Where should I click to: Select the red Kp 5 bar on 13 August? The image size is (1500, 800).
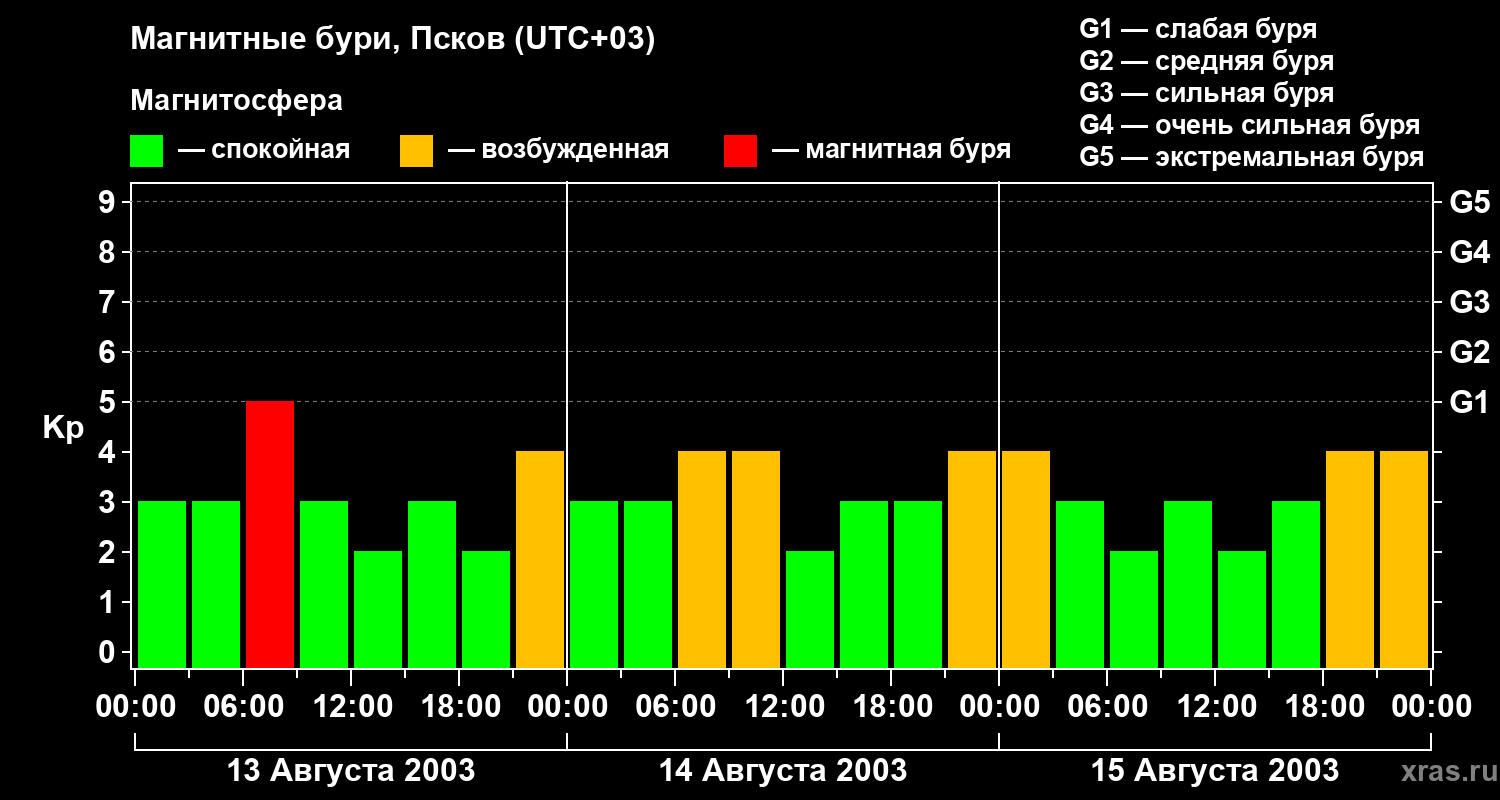click(270, 534)
